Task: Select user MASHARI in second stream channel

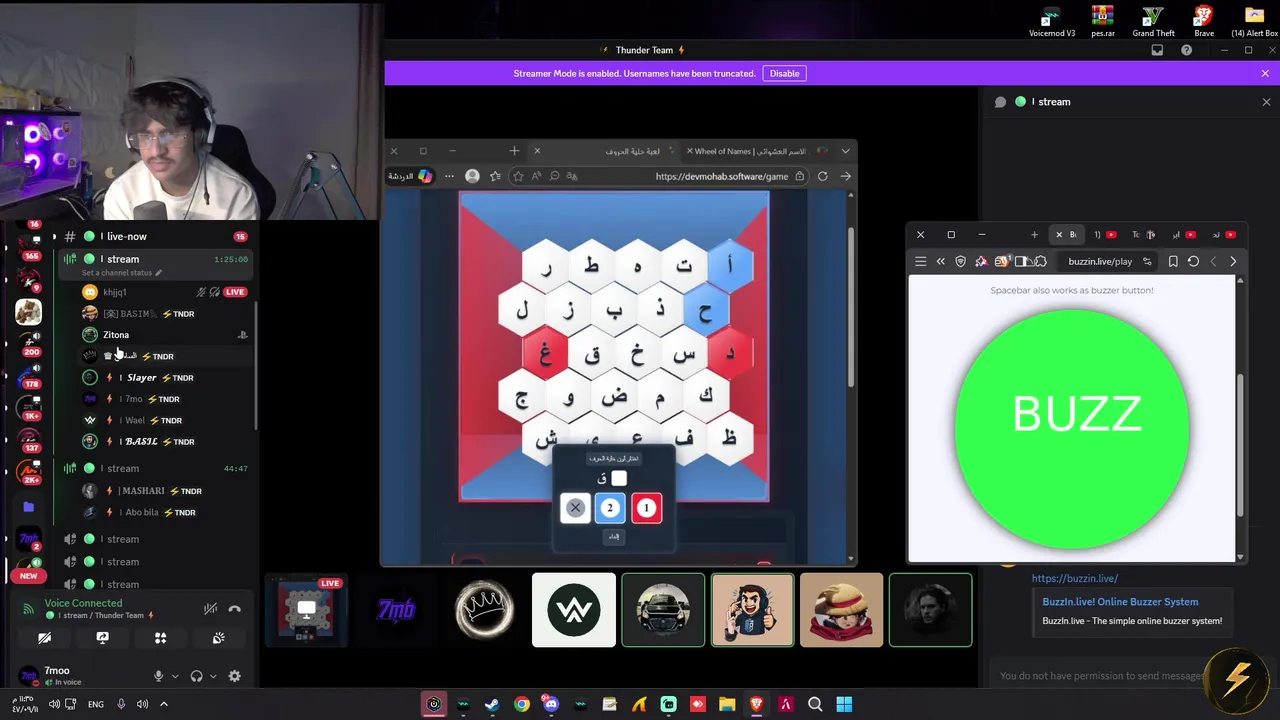Action: point(143,491)
